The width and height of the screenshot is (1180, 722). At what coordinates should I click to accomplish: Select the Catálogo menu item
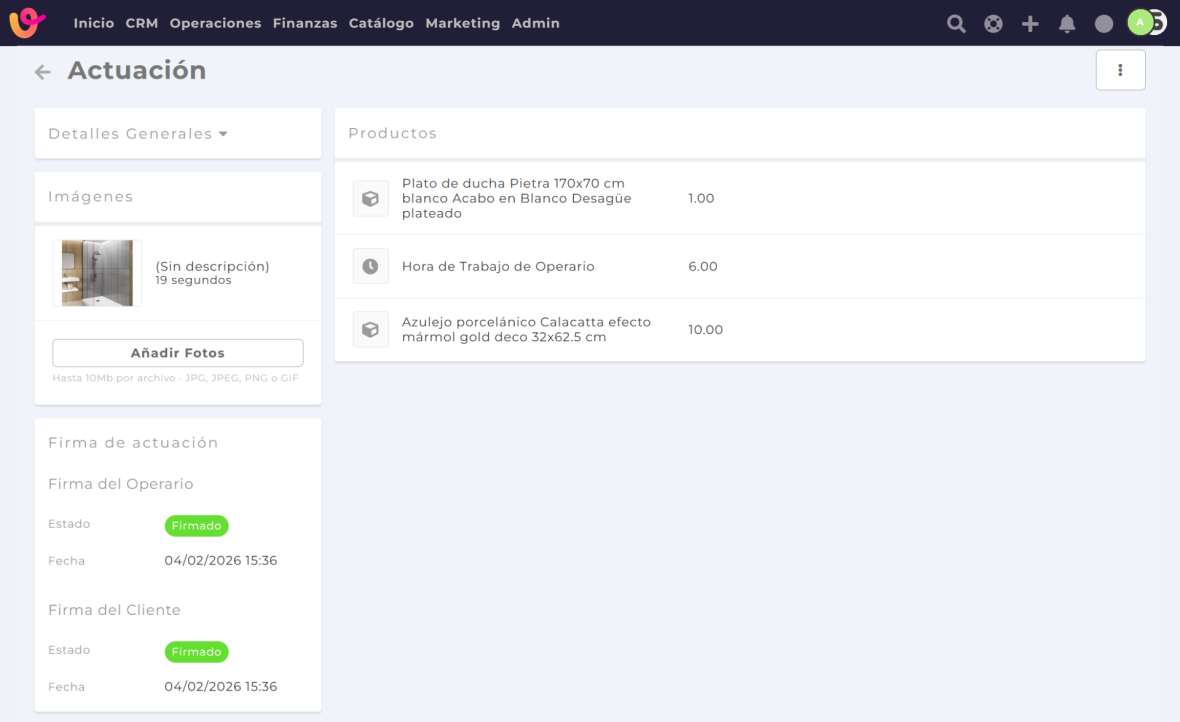pyautogui.click(x=381, y=23)
